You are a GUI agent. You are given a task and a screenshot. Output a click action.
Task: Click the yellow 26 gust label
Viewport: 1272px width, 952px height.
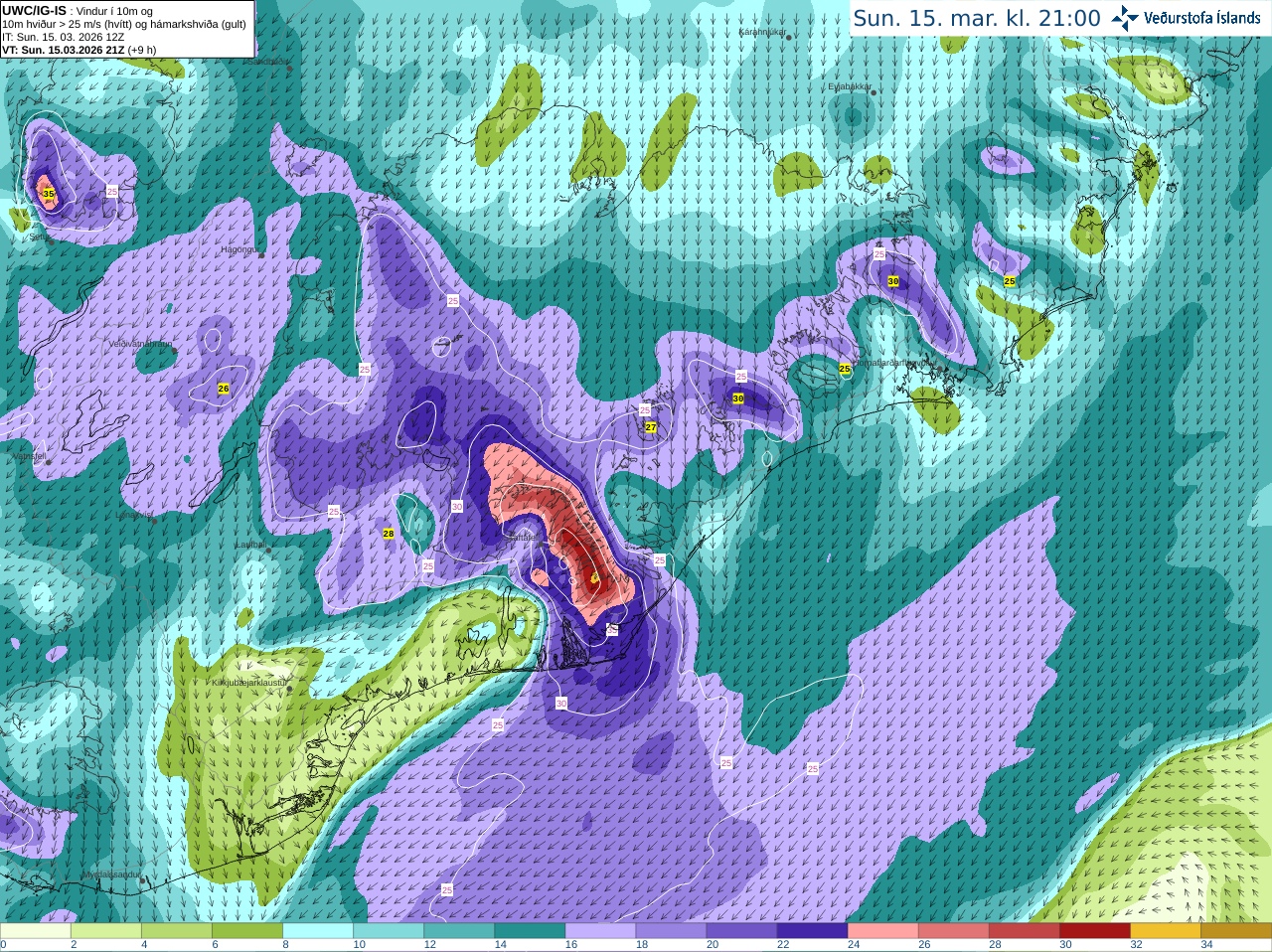tap(224, 389)
